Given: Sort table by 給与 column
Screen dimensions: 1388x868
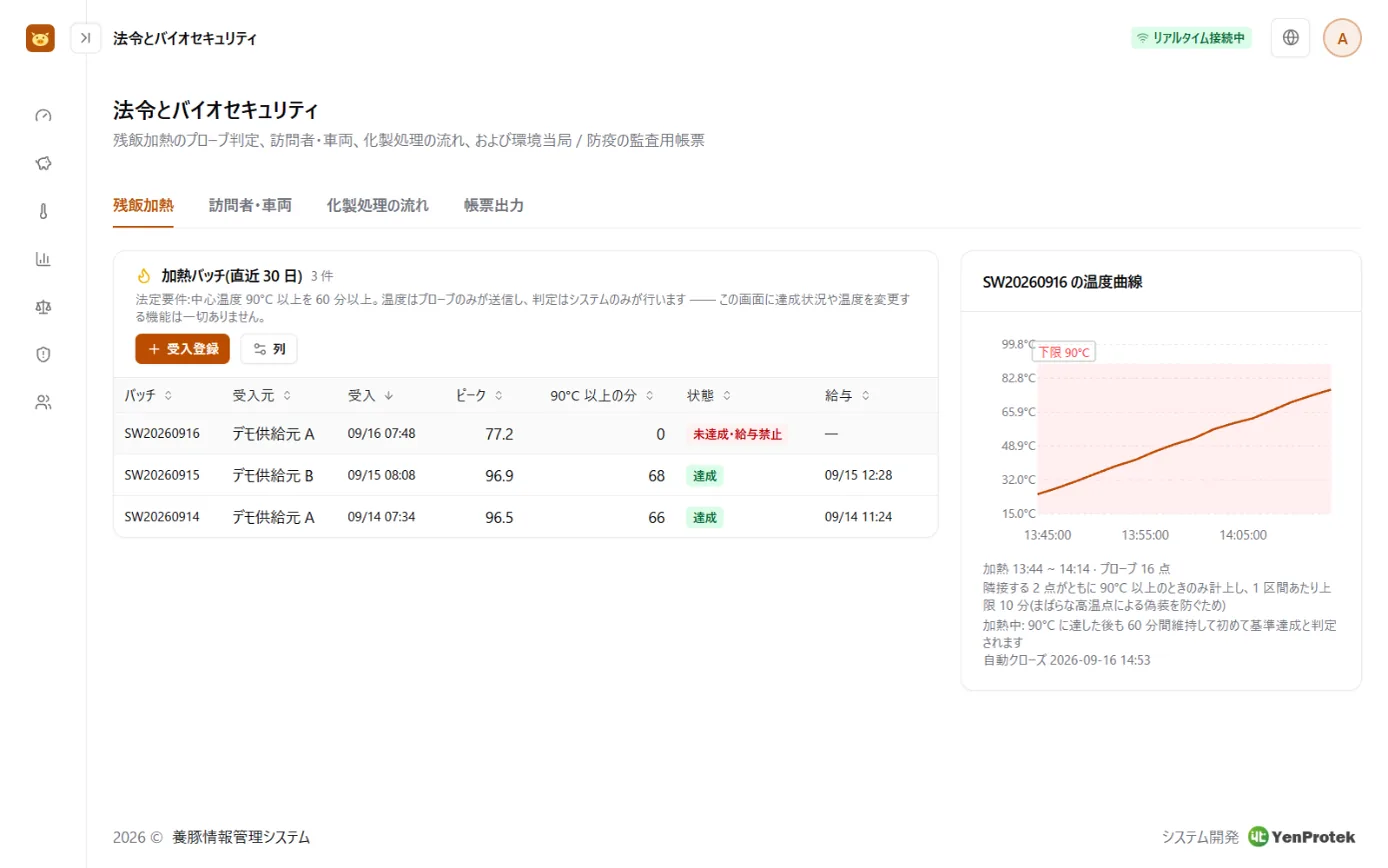Looking at the screenshot, I should (847, 395).
